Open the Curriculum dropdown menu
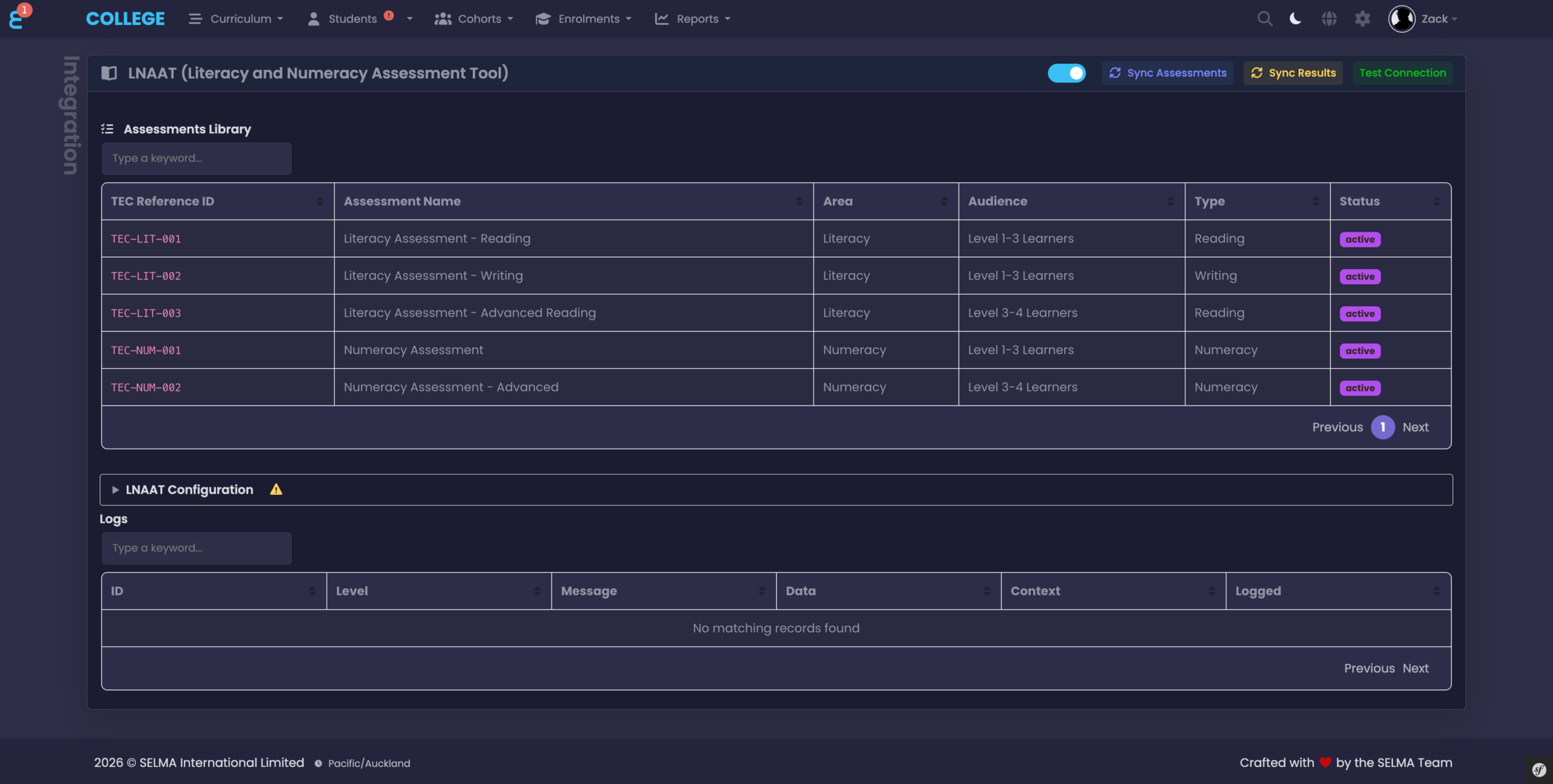Screen dimensions: 1553x784 click(241, 18)
